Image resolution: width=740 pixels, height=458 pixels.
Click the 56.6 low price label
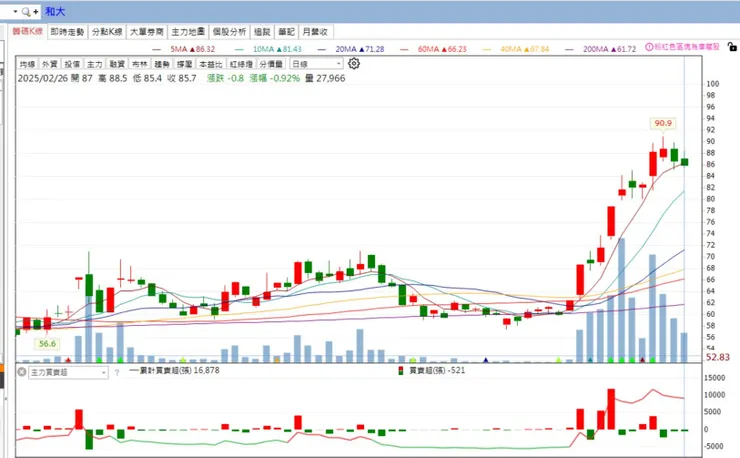[x=47, y=344]
